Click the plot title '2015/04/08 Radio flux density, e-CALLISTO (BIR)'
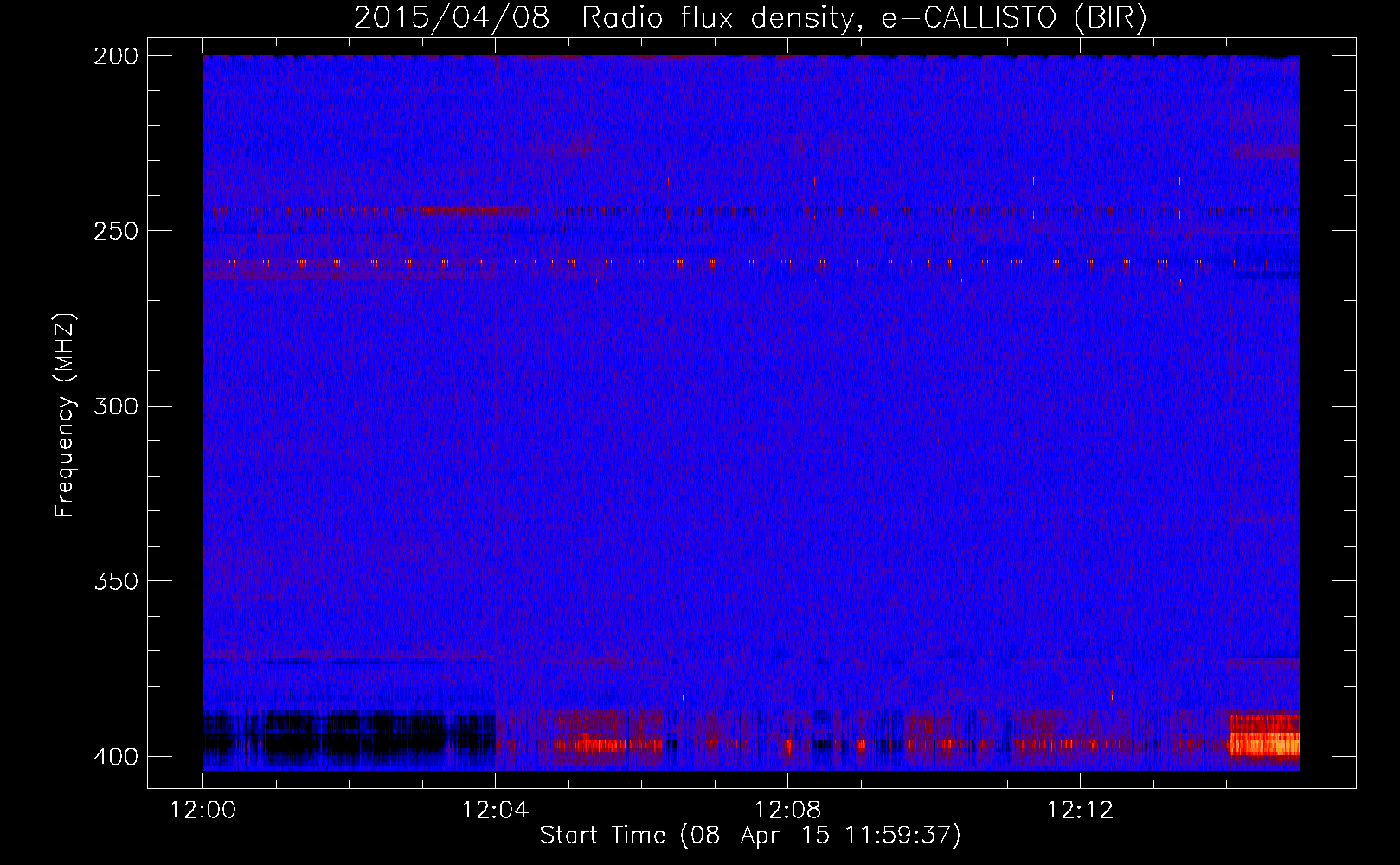 pos(750,17)
